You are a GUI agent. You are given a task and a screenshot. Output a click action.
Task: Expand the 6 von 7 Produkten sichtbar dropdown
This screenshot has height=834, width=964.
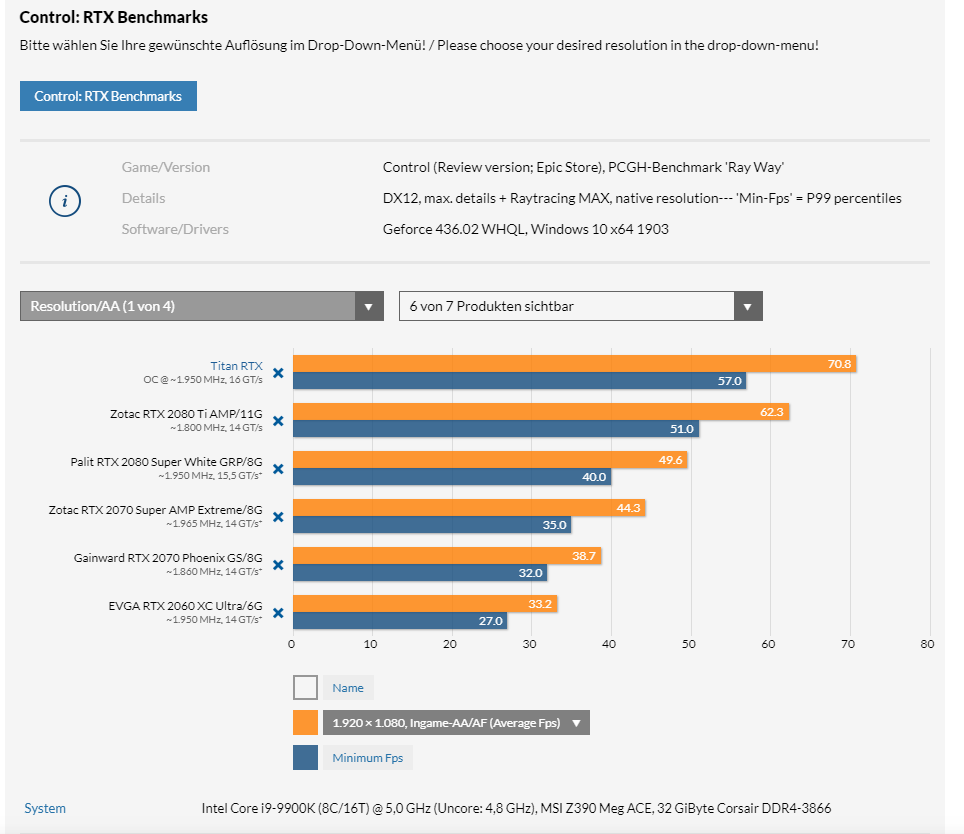748,306
